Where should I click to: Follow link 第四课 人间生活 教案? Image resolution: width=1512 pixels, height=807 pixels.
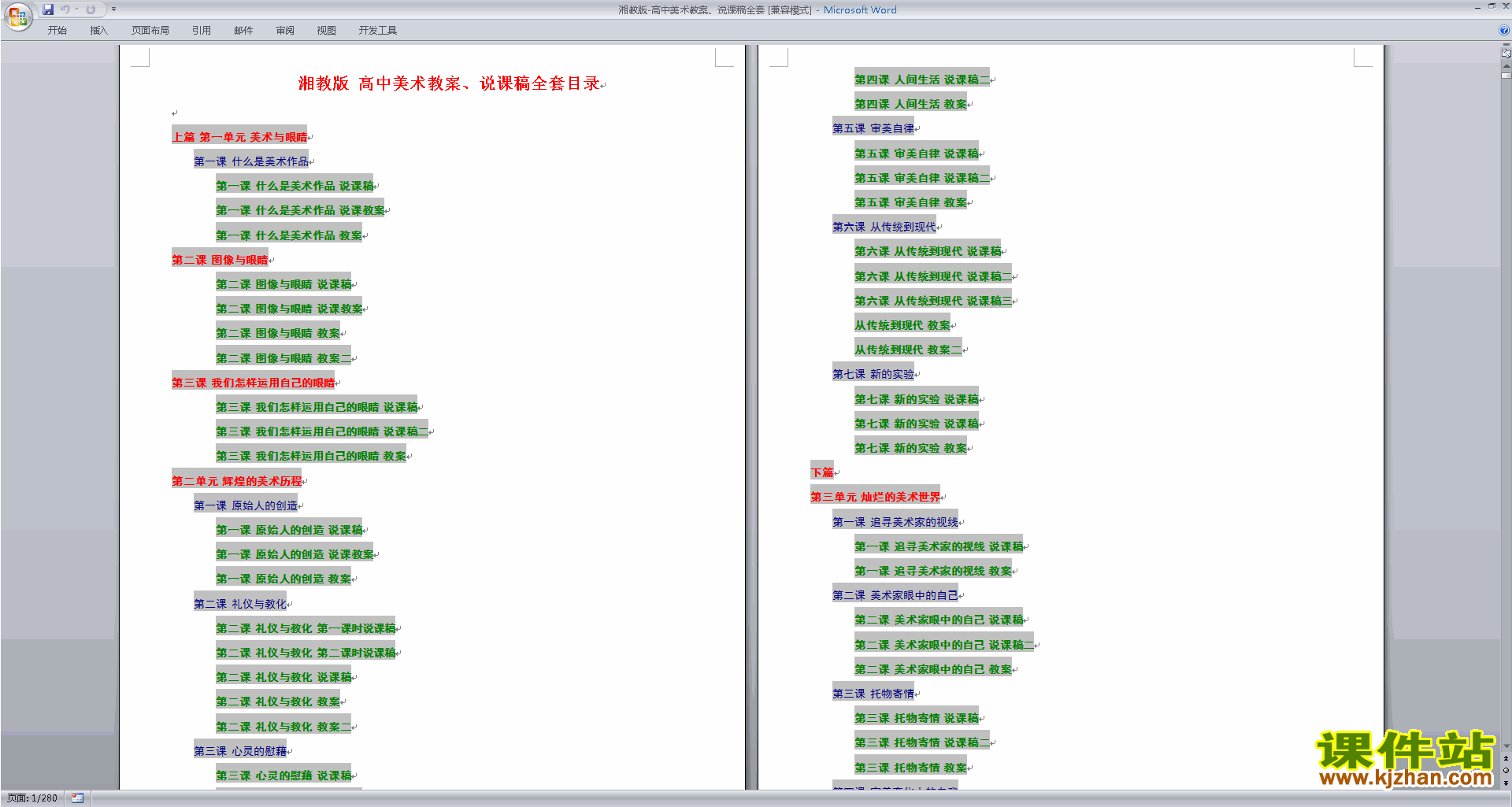[x=911, y=104]
